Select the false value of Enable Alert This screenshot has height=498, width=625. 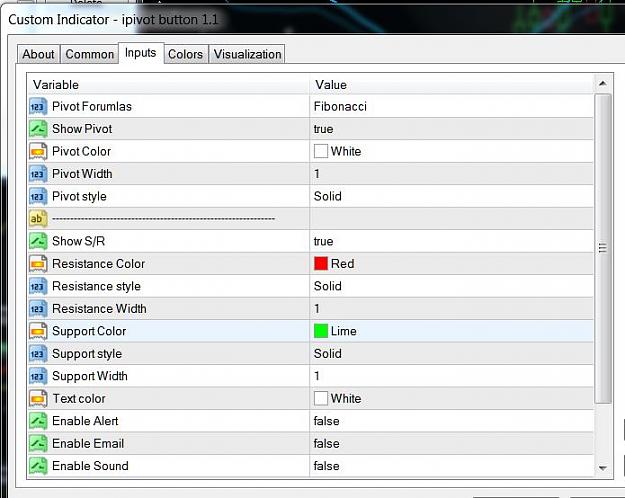[326, 421]
